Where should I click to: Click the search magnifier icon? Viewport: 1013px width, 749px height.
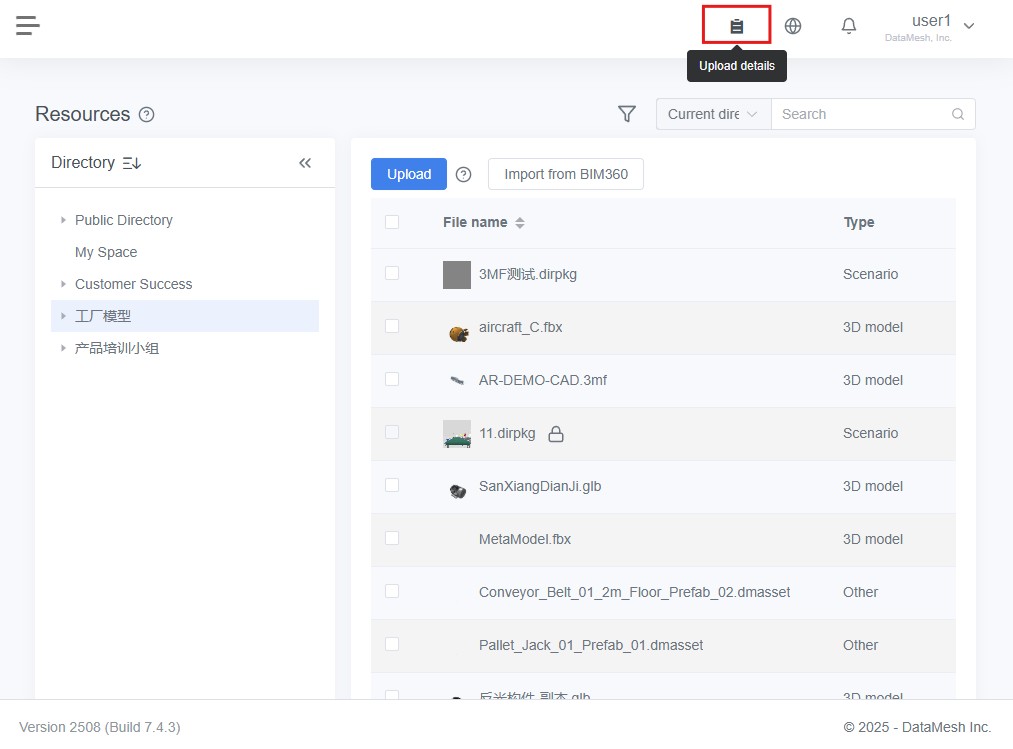(x=958, y=114)
